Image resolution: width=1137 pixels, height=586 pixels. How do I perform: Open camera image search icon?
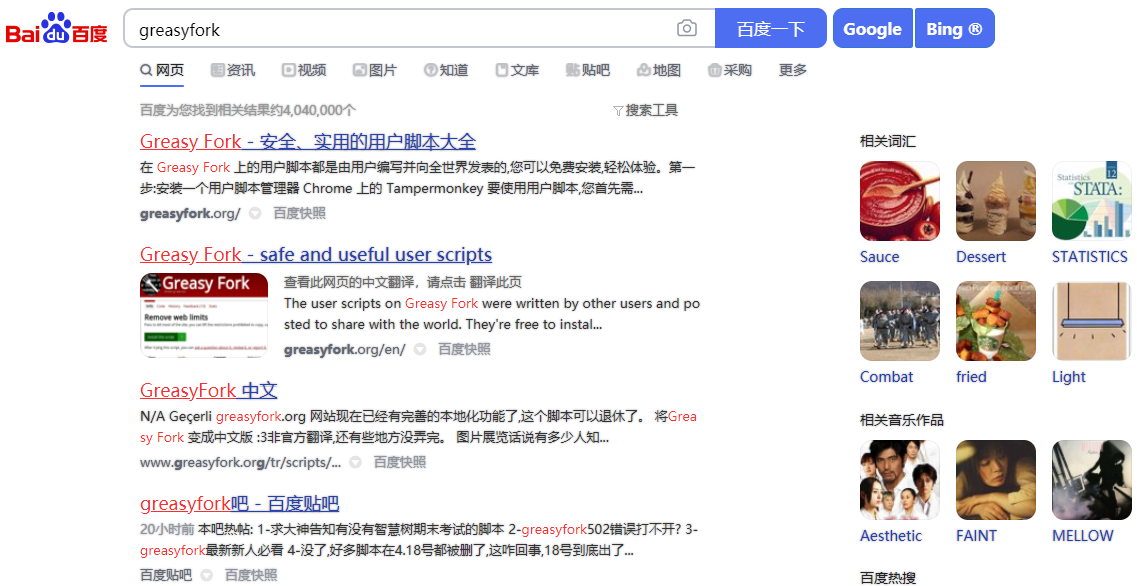tap(686, 28)
